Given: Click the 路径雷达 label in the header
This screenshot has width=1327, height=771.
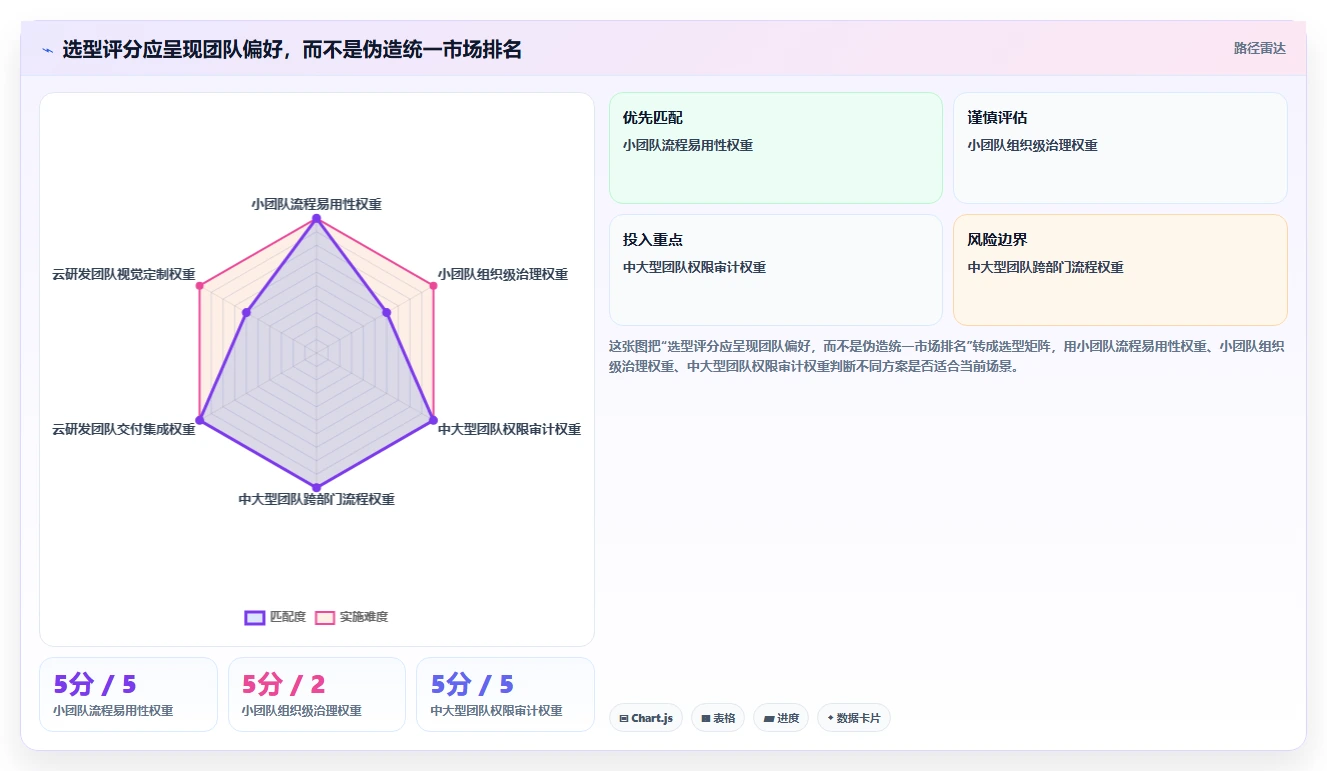Looking at the screenshot, I should click(1259, 48).
